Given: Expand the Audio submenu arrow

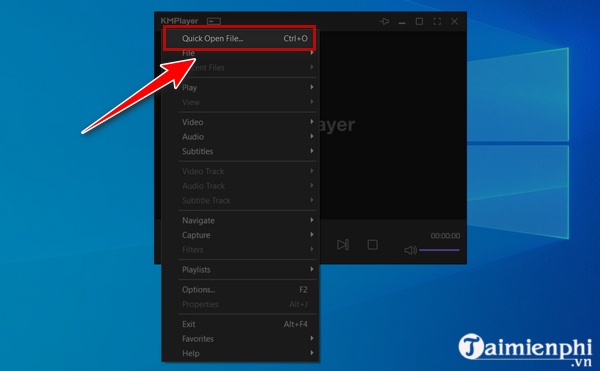Looking at the screenshot, I should [312, 136].
